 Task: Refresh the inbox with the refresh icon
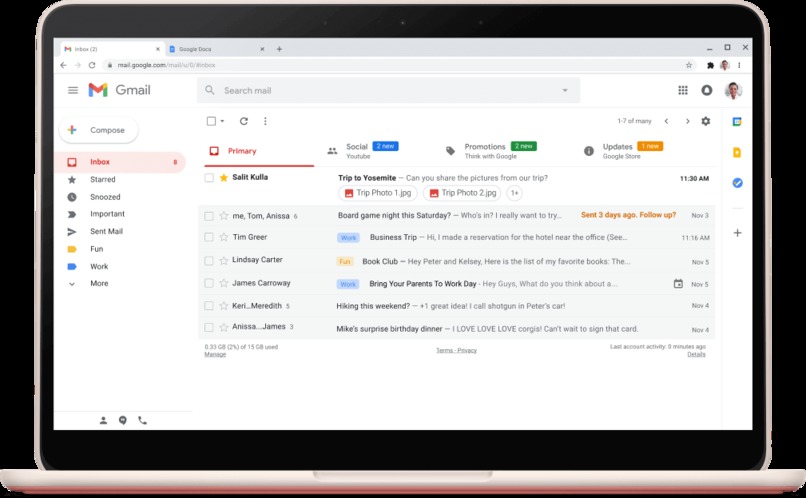coord(244,121)
